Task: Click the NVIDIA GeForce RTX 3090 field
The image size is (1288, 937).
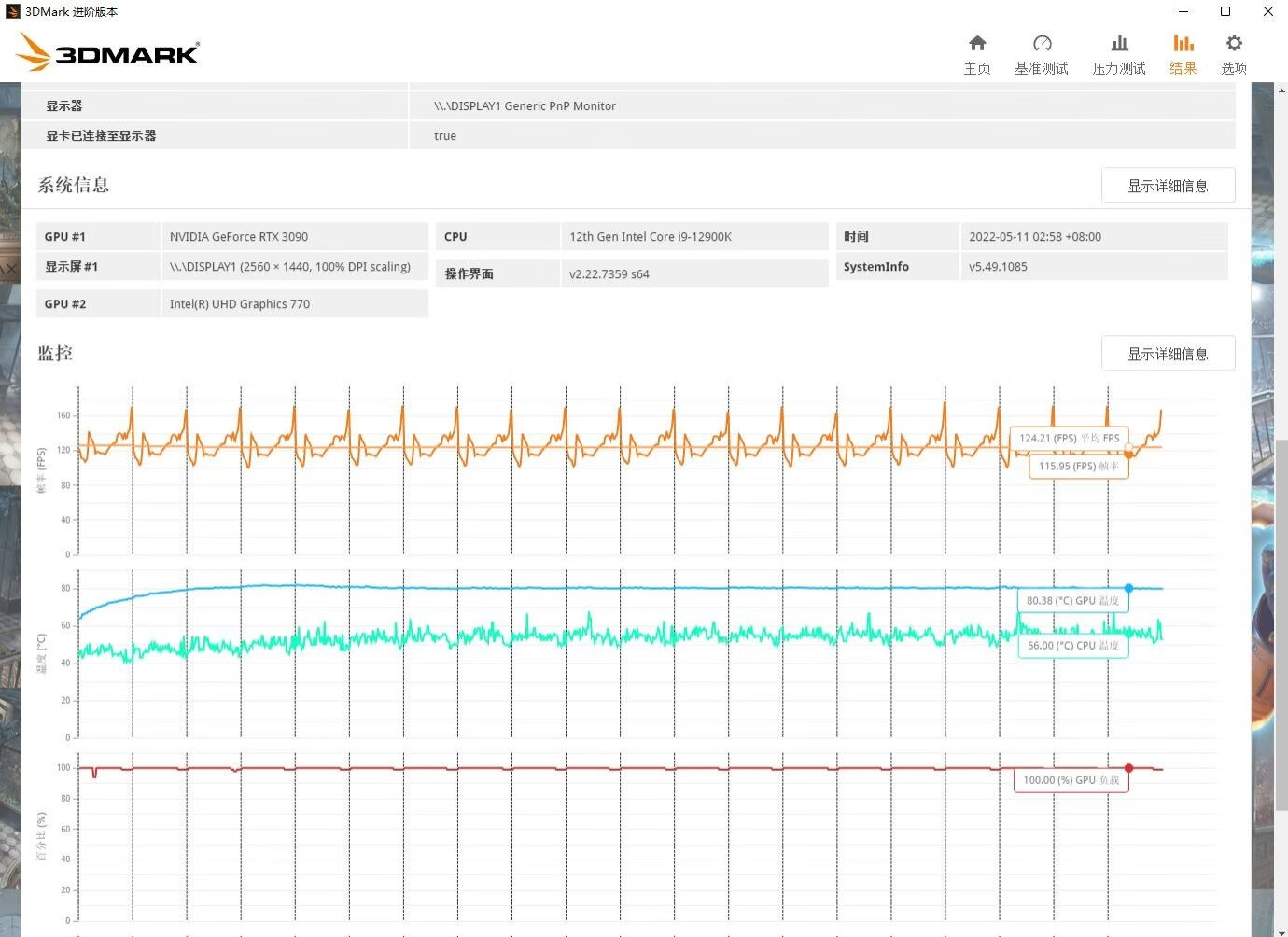Action: coord(294,237)
